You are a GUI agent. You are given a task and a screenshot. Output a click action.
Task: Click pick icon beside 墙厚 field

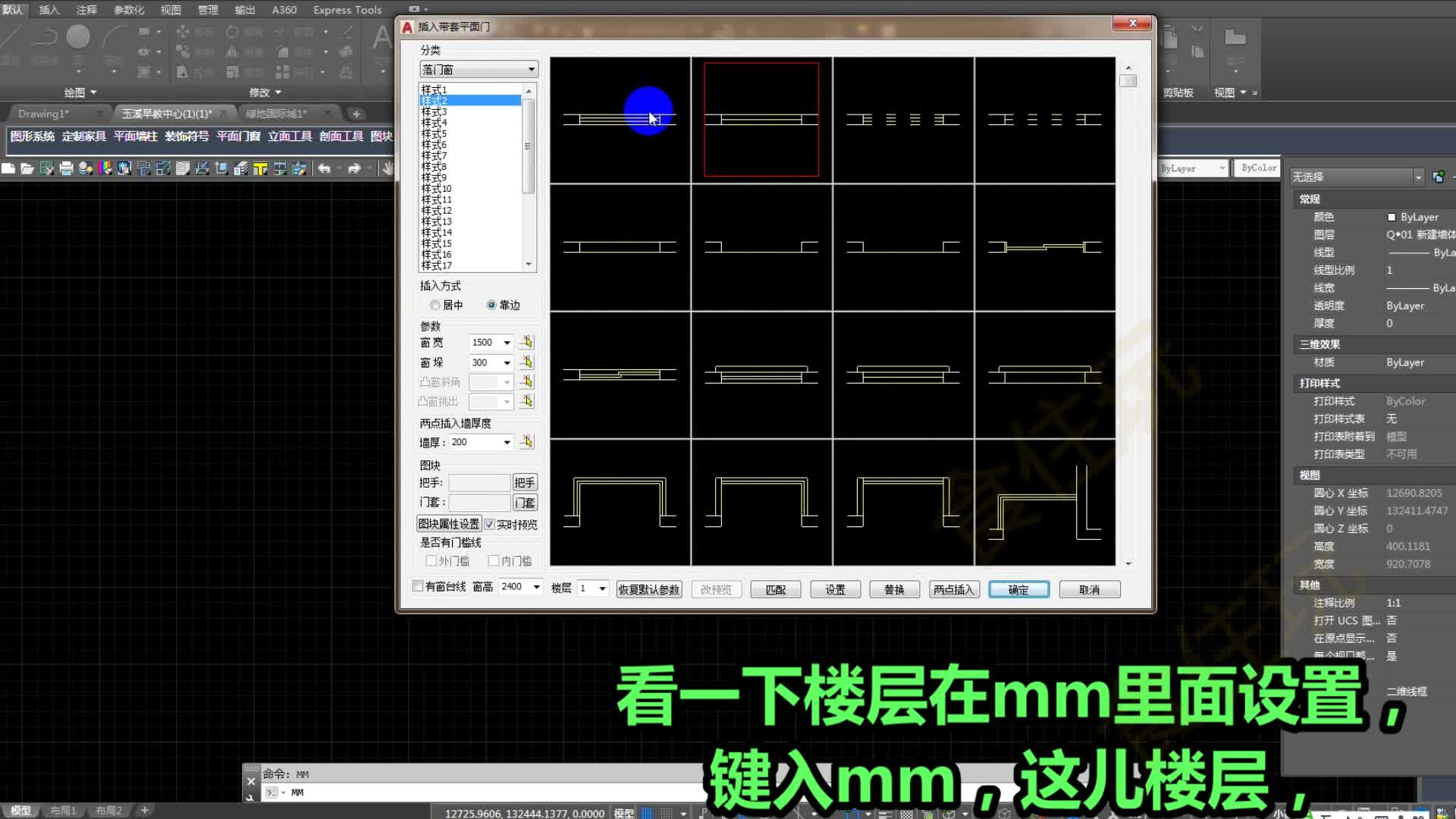526,442
